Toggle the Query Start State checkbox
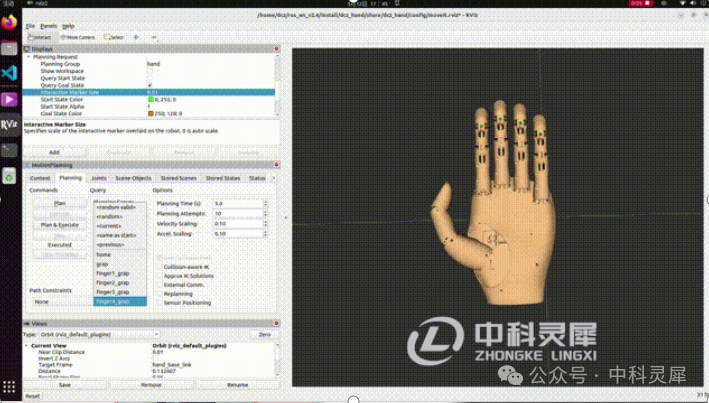Screen dimensions: 709x403 pyautogui.click(x=149, y=78)
